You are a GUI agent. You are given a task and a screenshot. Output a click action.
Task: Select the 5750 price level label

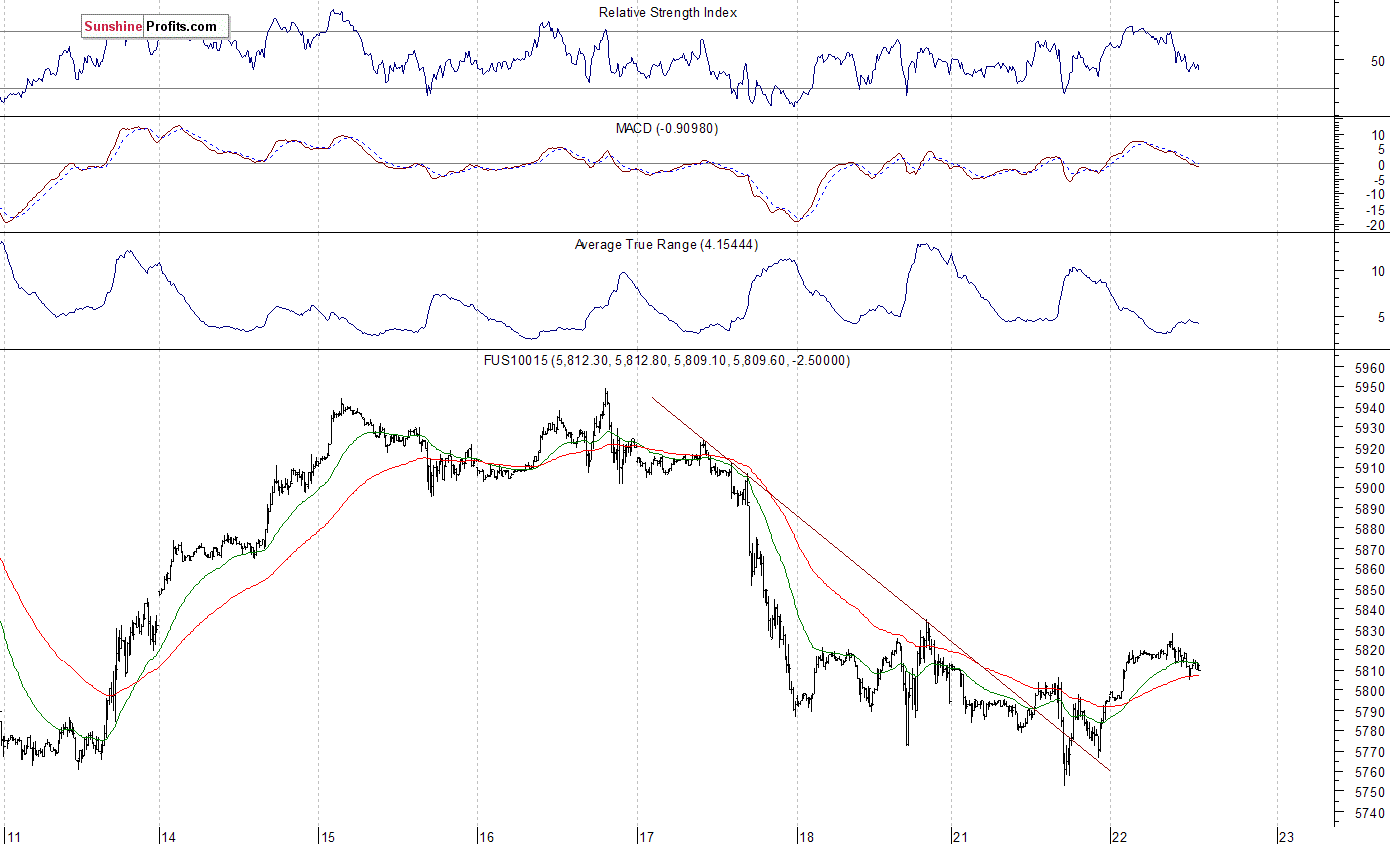(x=1370, y=793)
